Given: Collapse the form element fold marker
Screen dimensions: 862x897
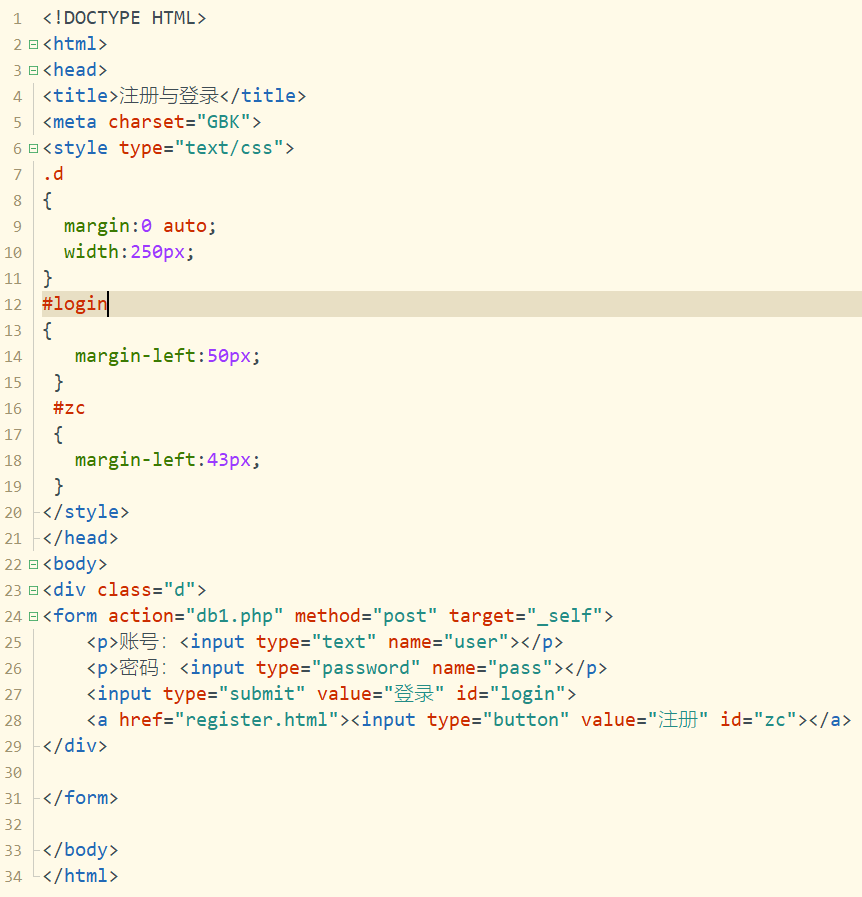Looking at the screenshot, I should (34, 616).
